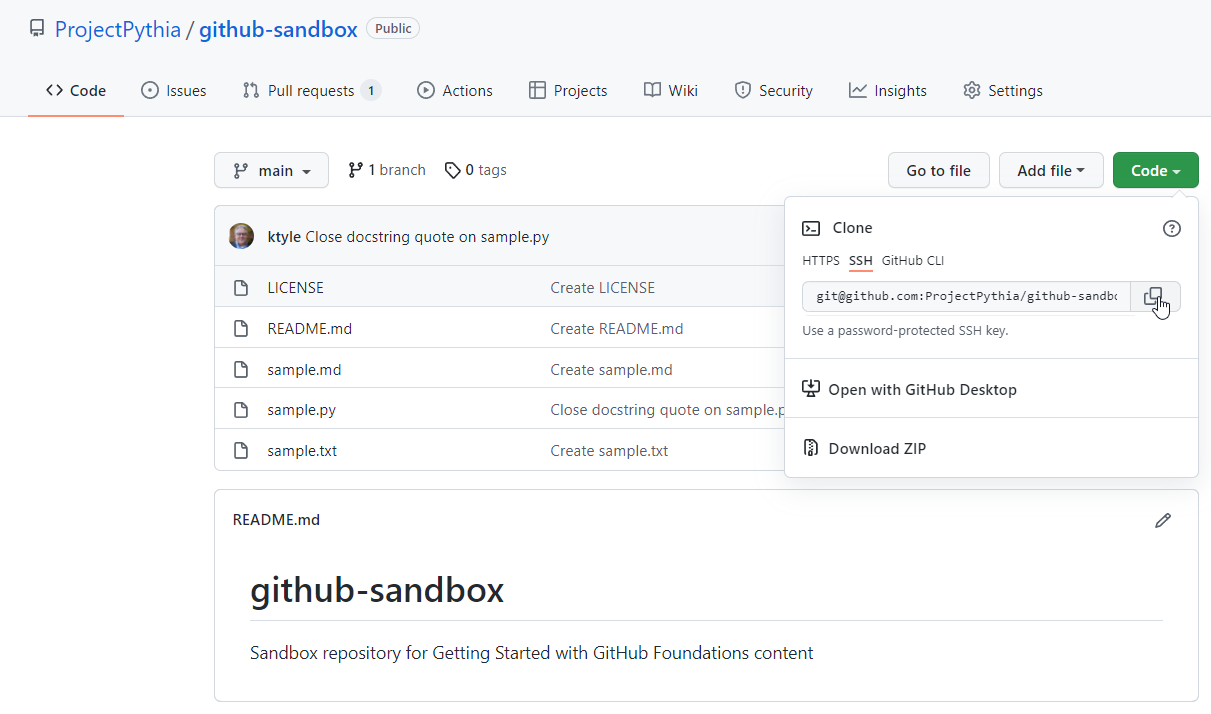Select the SSH clone option
Image resolution: width=1211 pixels, height=714 pixels.
click(860, 260)
